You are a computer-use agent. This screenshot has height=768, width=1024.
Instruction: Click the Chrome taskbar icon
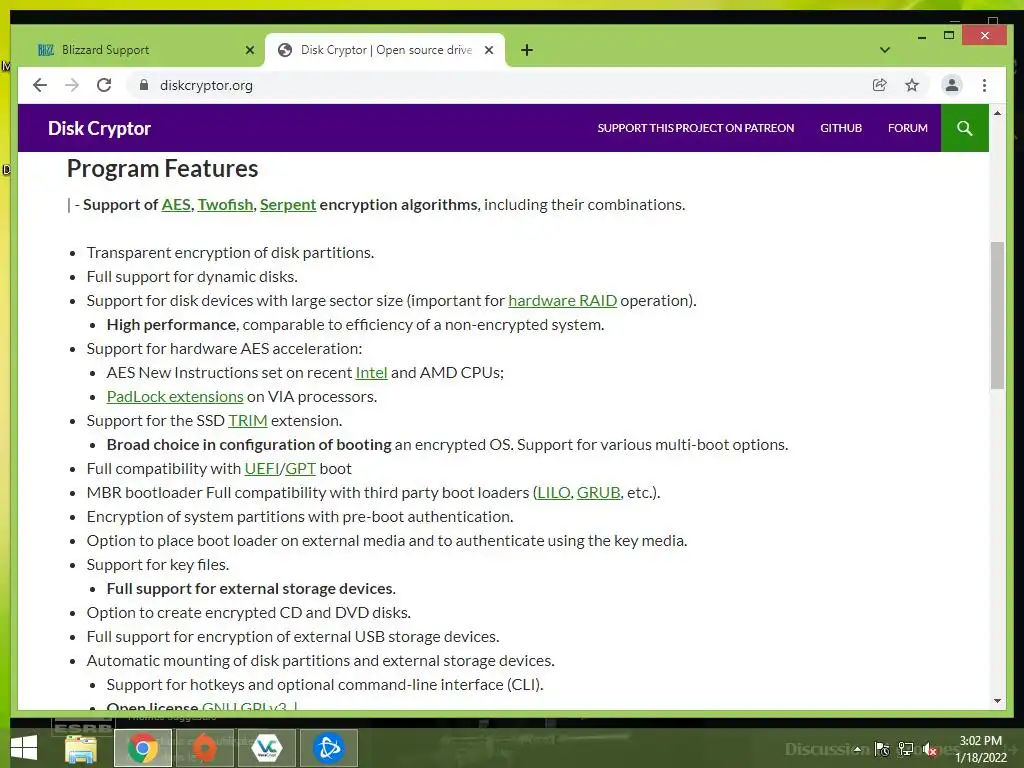pyautogui.click(x=142, y=748)
